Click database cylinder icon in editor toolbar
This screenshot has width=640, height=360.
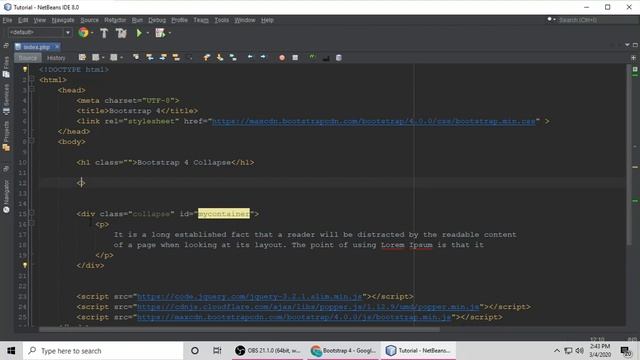pyautogui.click(x=339, y=58)
